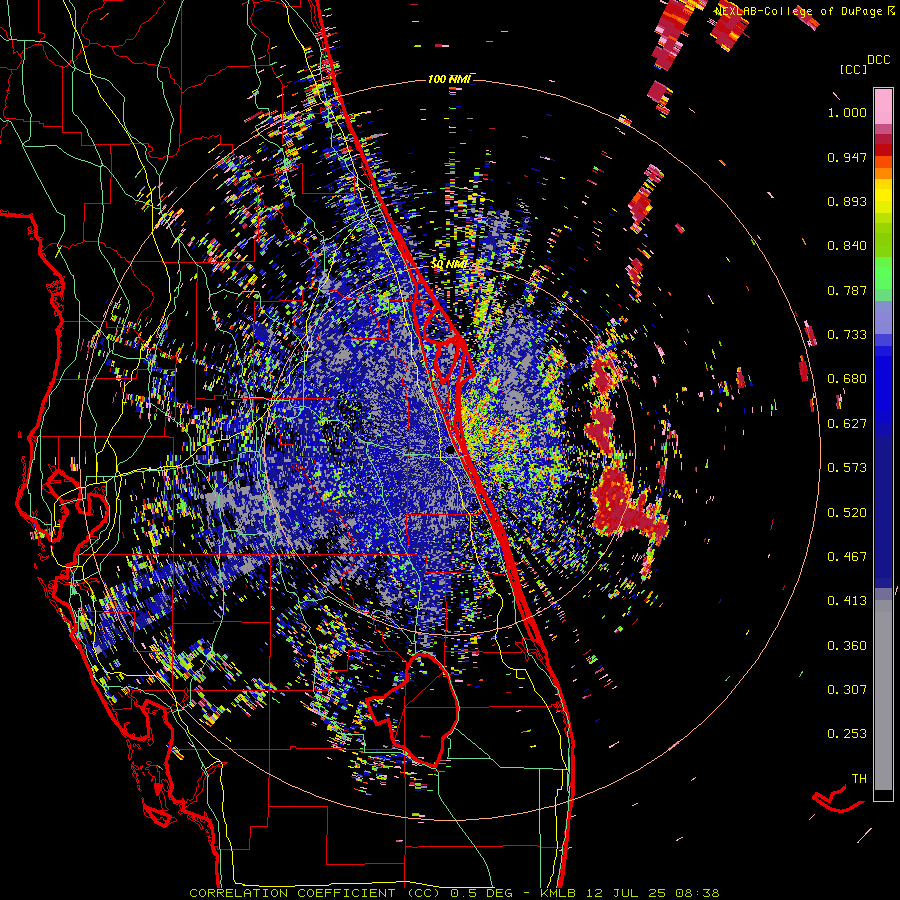Select the 0.360 scale value
The image size is (900, 900).
pyautogui.click(x=847, y=646)
